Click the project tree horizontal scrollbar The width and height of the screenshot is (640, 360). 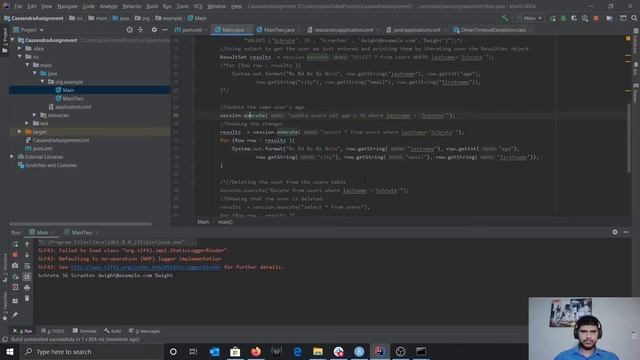pos(80,224)
